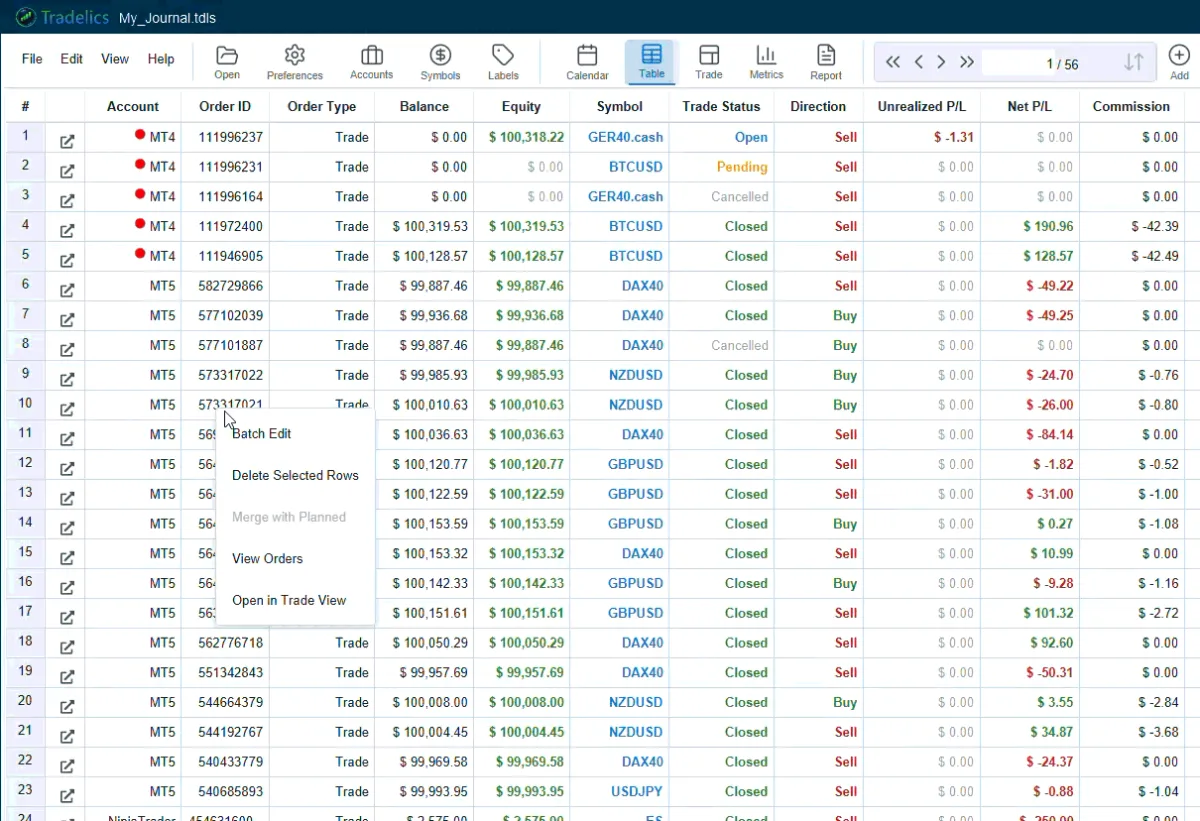Click equity value $ 100,318.22
Viewport: 1200px width, 821px height.
(x=526, y=137)
